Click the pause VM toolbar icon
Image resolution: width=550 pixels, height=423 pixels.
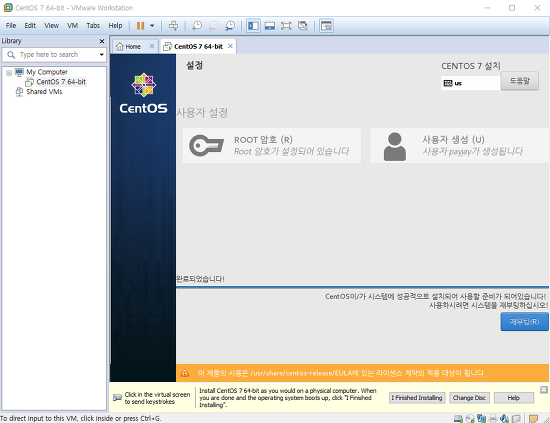click(x=140, y=26)
